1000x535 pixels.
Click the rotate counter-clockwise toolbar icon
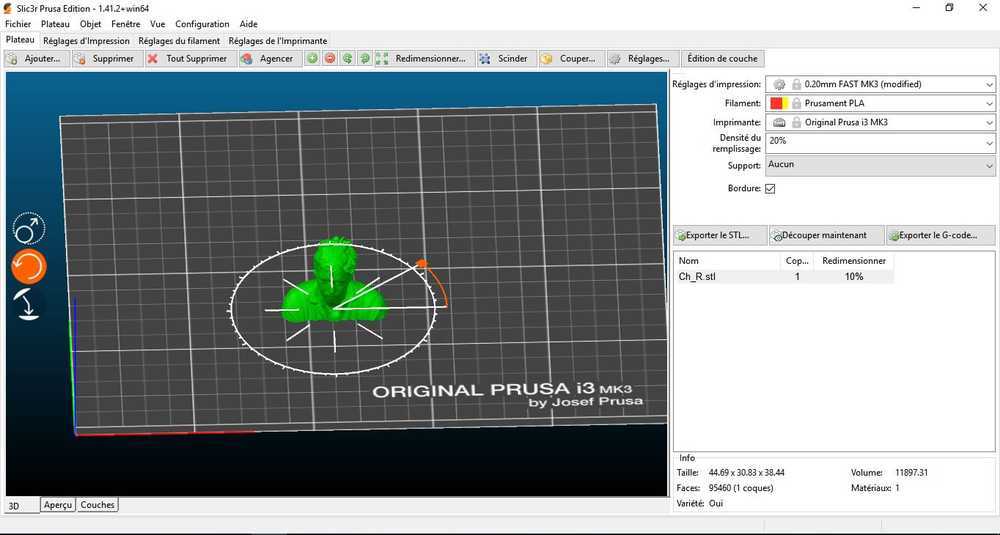[348, 59]
